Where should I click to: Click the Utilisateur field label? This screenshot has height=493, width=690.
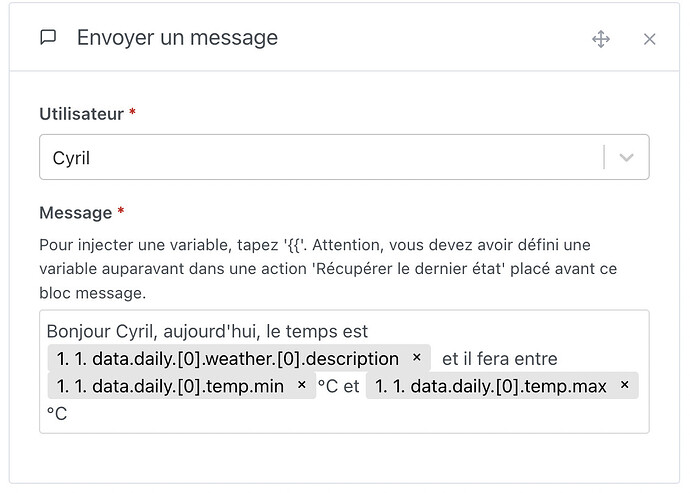coord(81,114)
